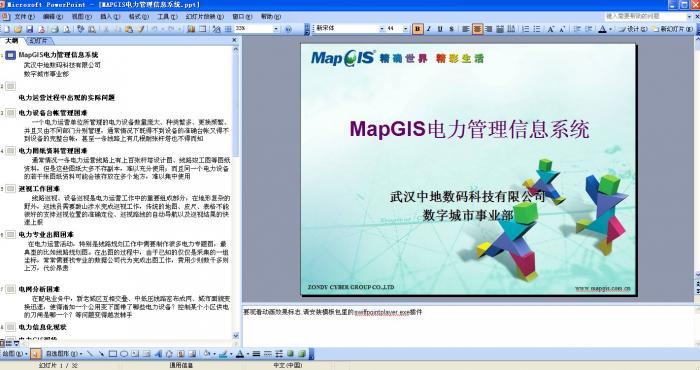The image size is (700, 370).
Task: Click the Select Objects pointer tool
Action: [x=36, y=354]
